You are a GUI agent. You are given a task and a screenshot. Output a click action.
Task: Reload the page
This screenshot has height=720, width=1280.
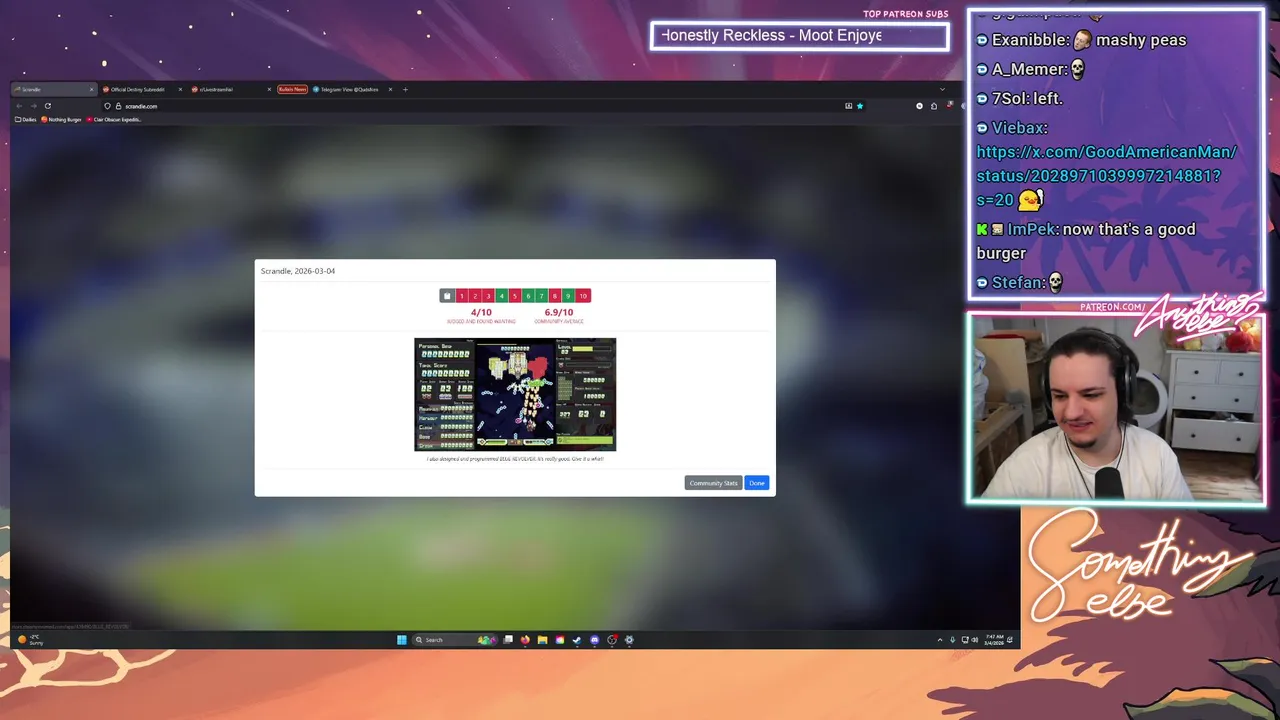tap(47, 106)
